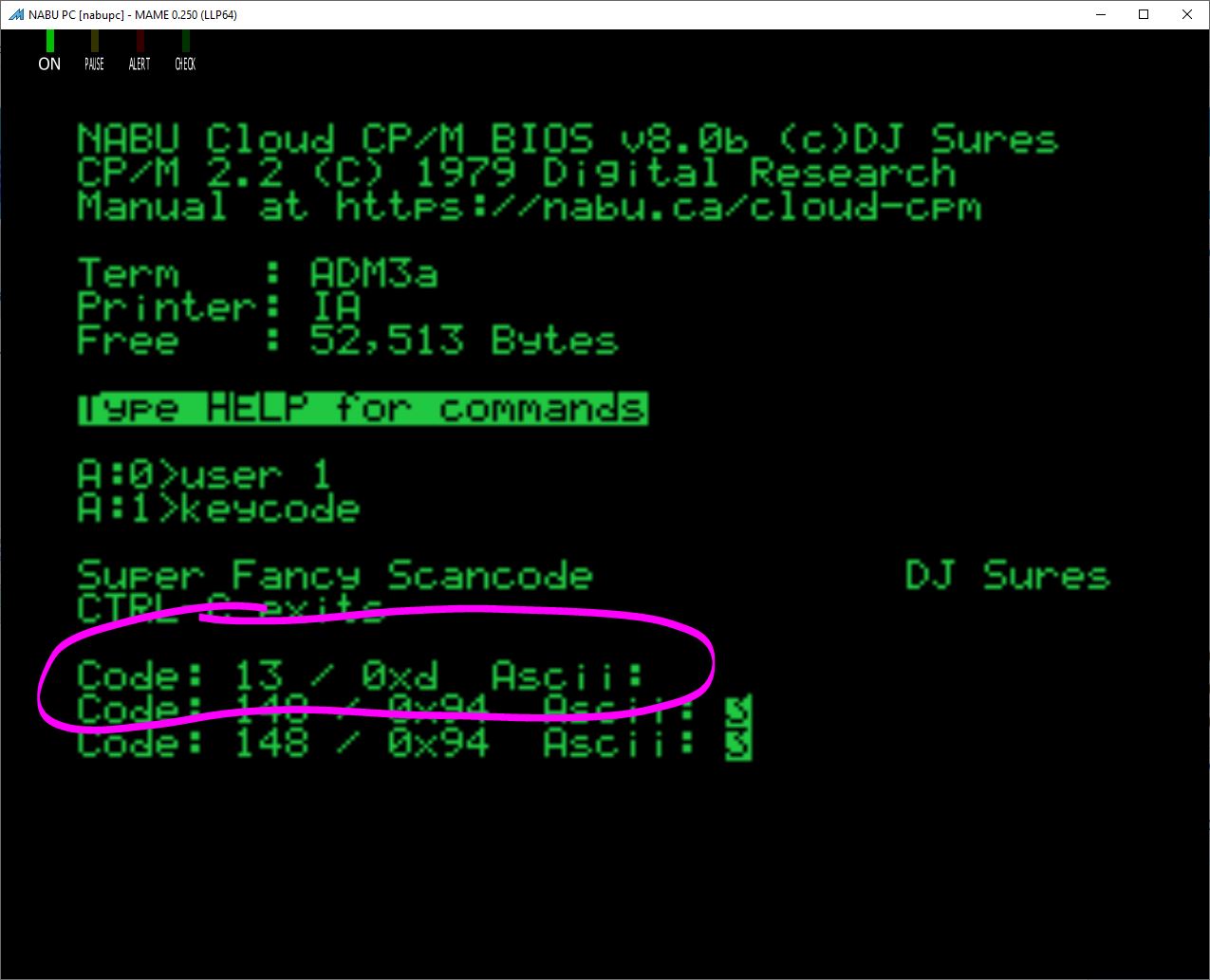Click the 'Free : 52,513 Bytes' line

coord(347,341)
